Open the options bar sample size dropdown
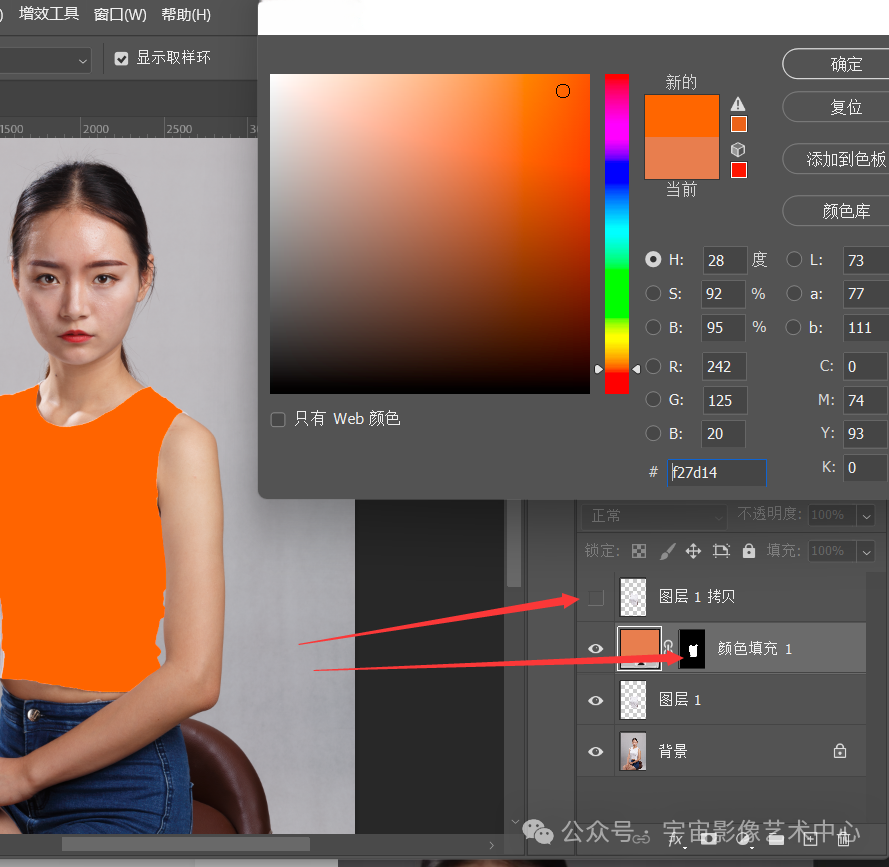 tap(45, 60)
